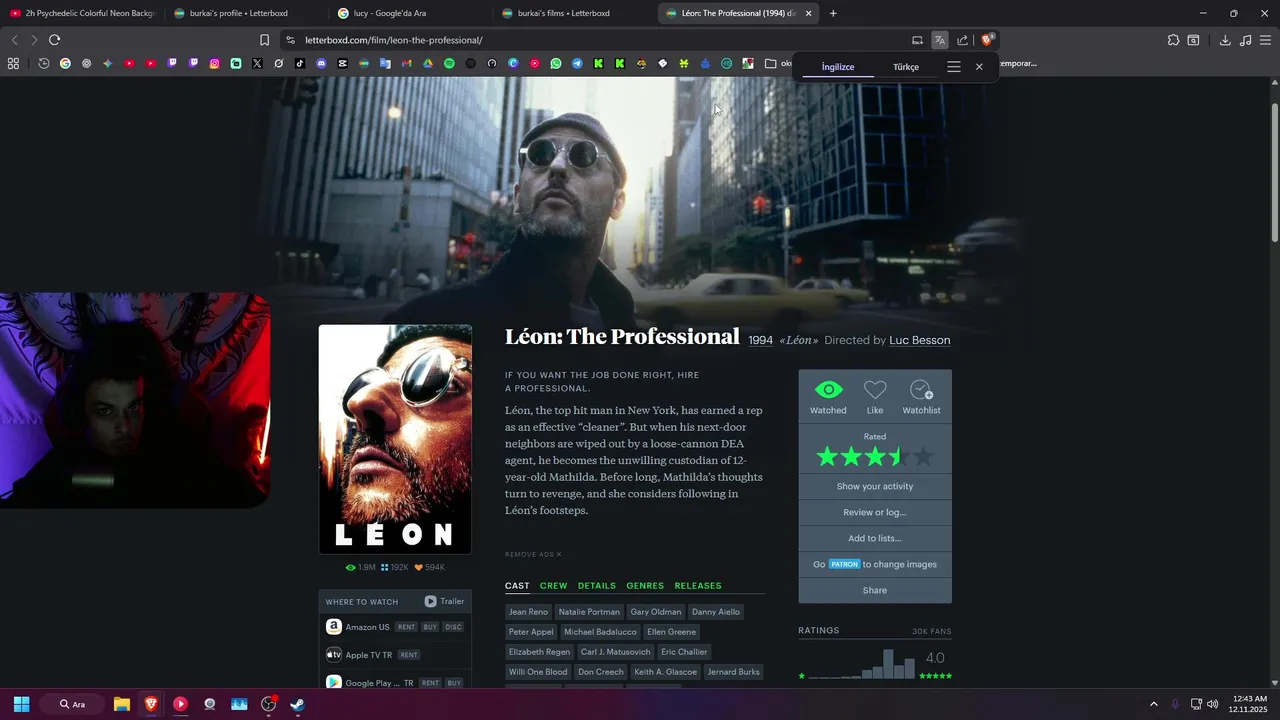This screenshot has width=1280, height=720.
Task: Open the WhatsApp bookmark icon
Action: tap(556, 63)
